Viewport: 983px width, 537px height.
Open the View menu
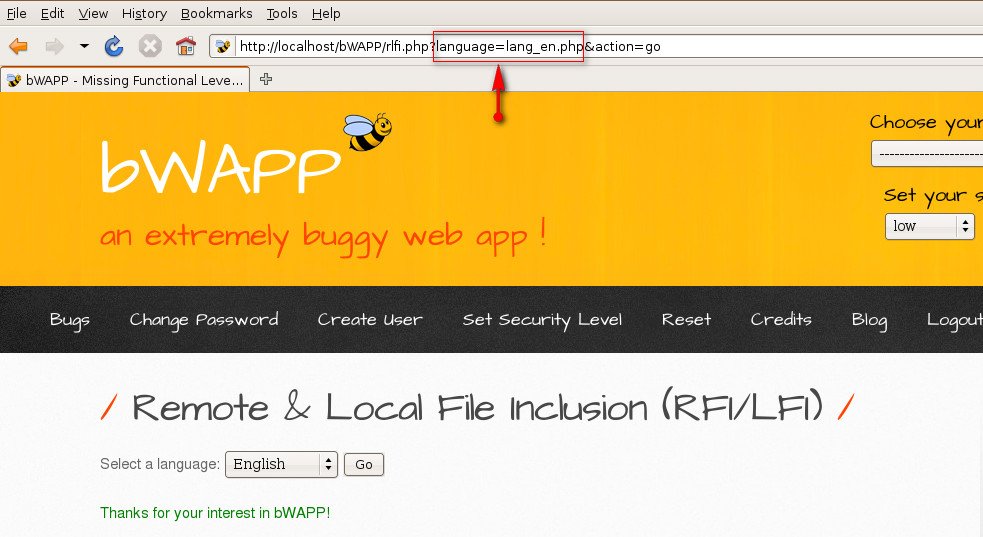point(93,13)
